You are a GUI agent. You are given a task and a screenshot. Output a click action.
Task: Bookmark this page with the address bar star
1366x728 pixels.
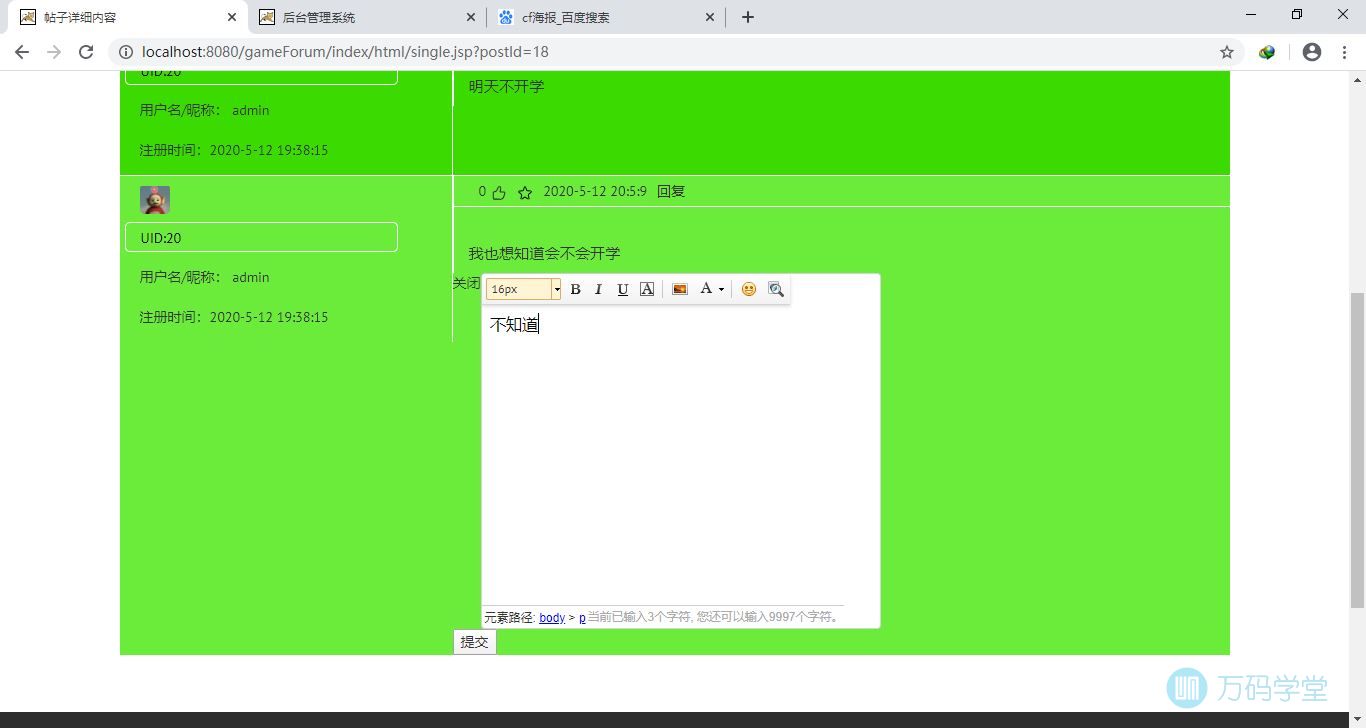pyautogui.click(x=1226, y=52)
